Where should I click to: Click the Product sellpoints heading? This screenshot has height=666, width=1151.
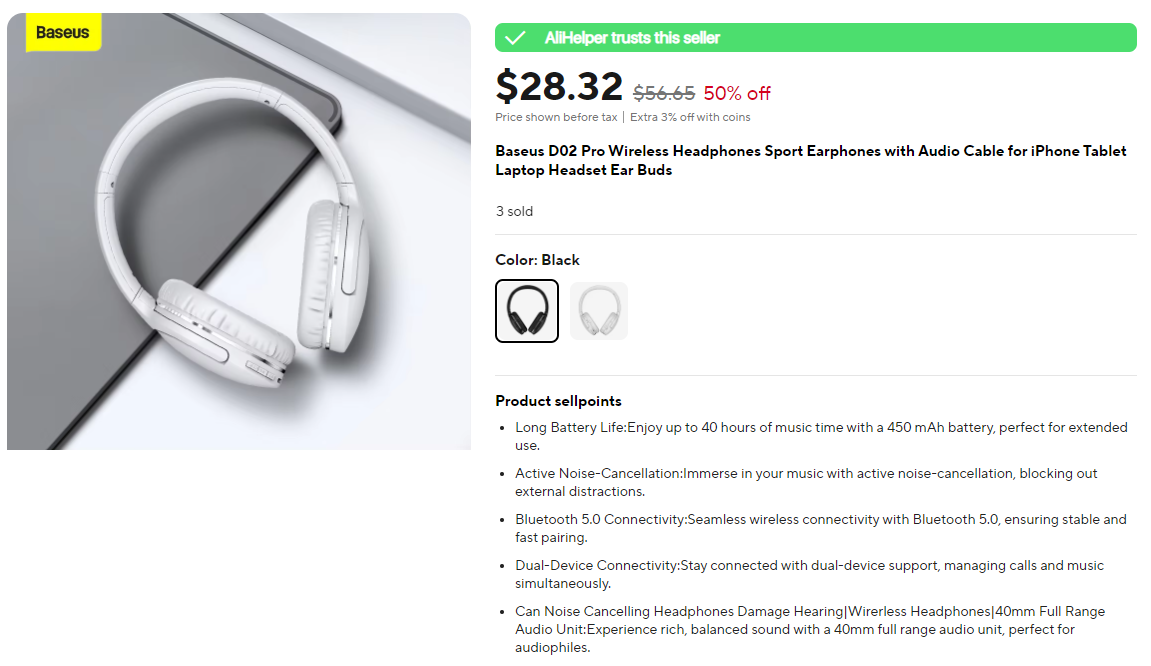click(558, 400)
